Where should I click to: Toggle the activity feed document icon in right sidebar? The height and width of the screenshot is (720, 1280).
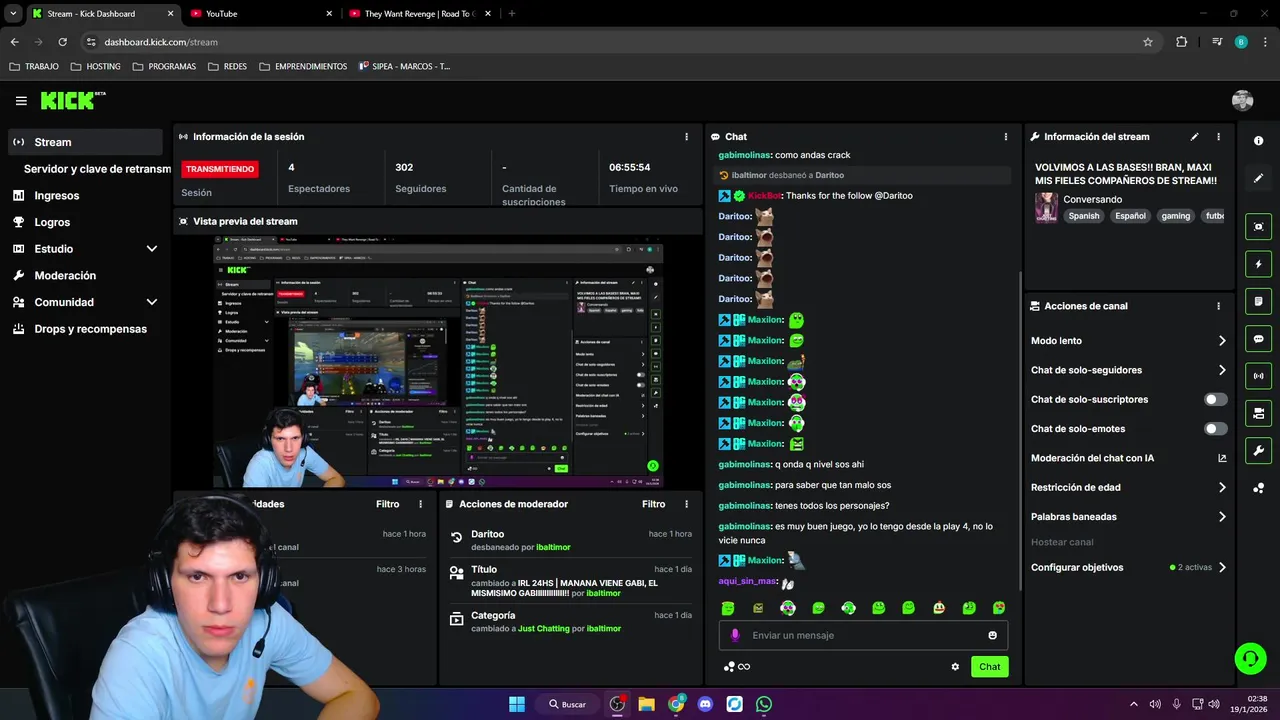1258,301
